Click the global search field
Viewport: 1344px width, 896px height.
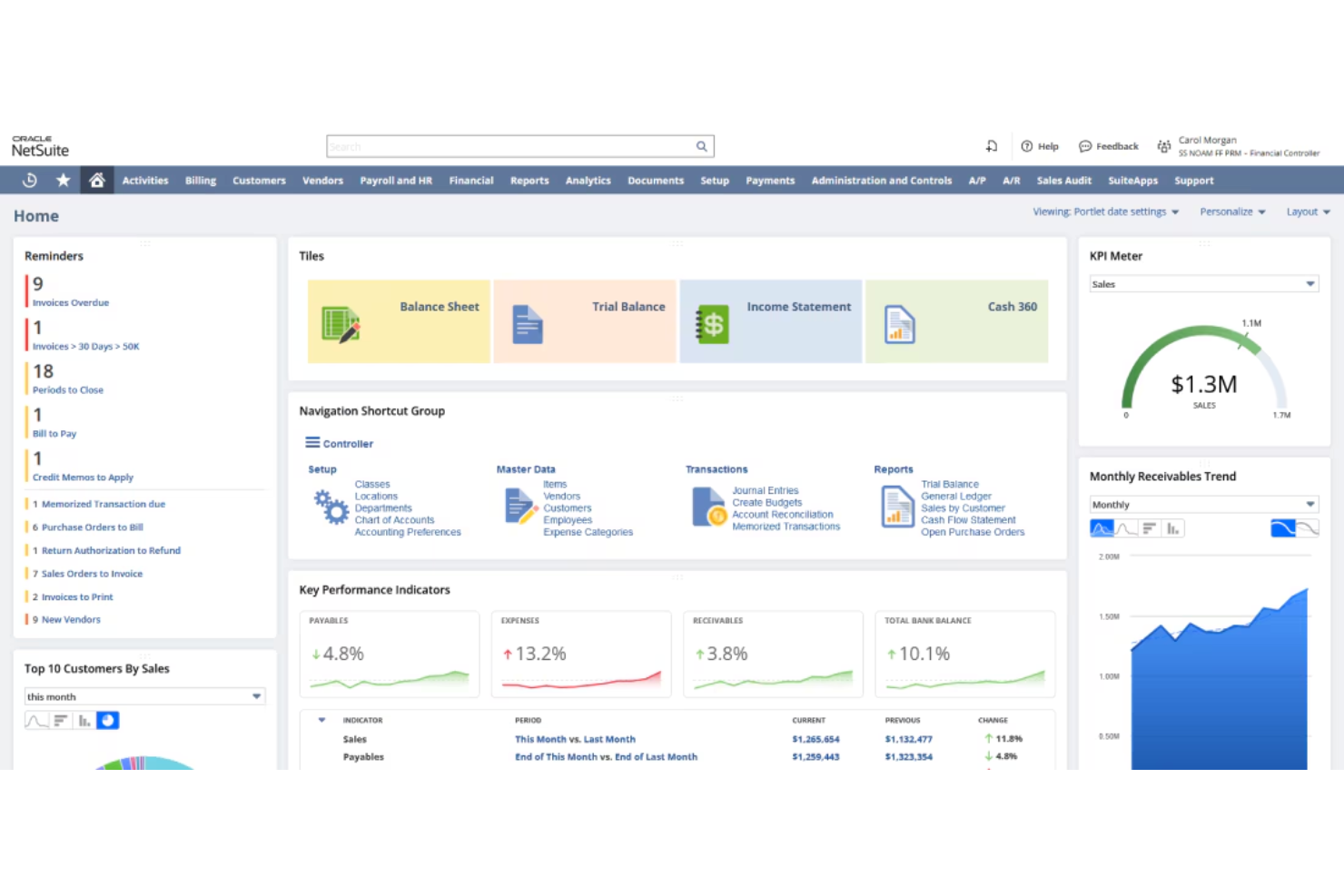519,145
